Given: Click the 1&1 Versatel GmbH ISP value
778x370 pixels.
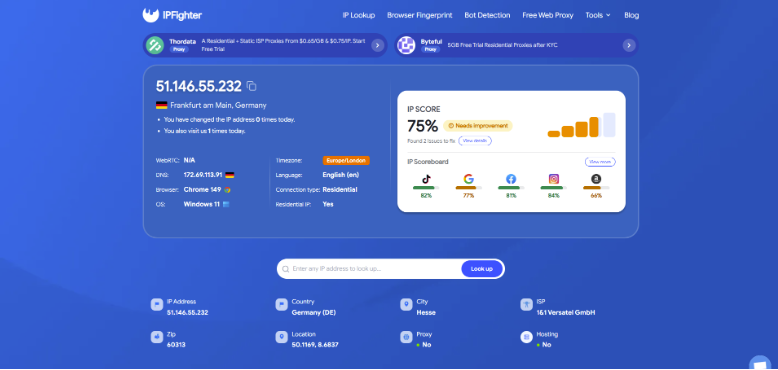Looking at the screenshot, I should point(566,313).
